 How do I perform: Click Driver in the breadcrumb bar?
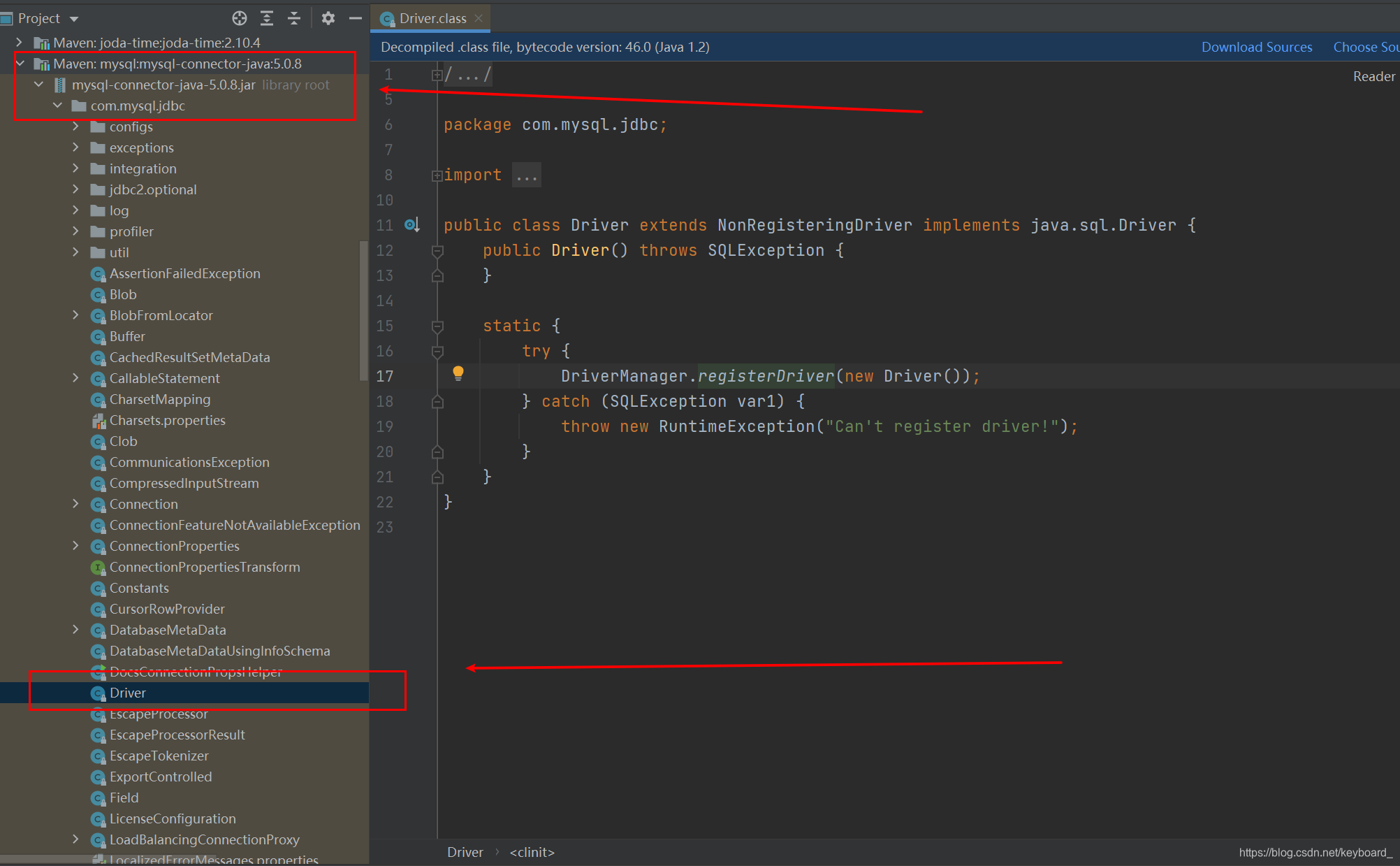pos(465,852)
